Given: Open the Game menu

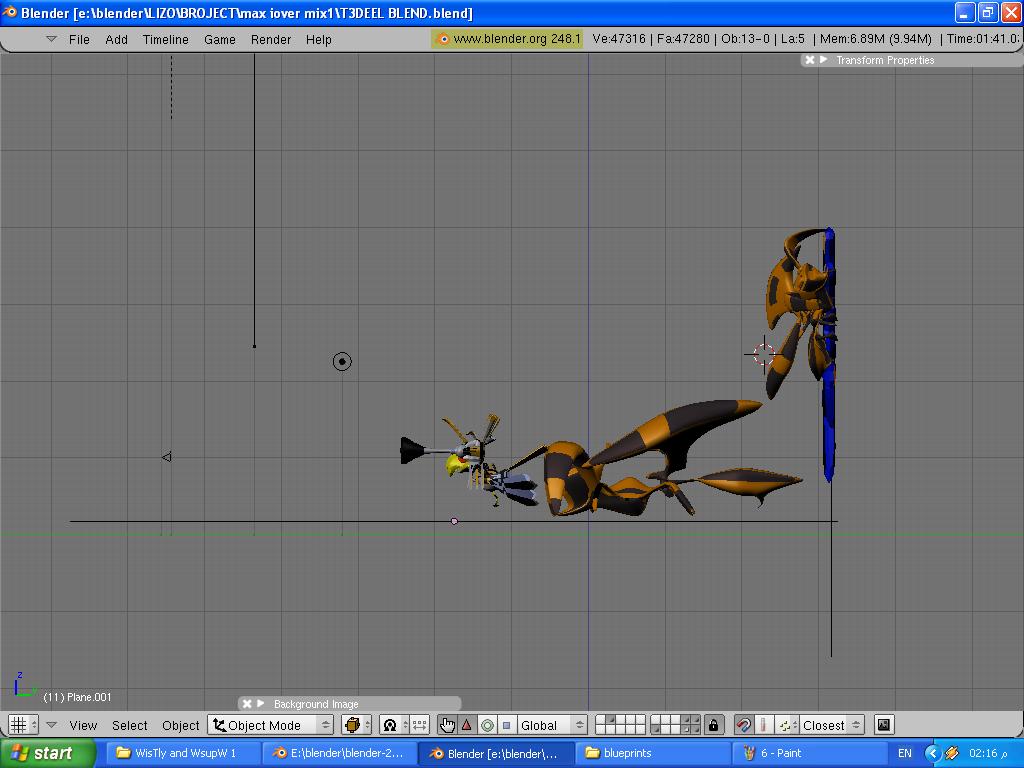Looking at the screenshot, I should (219, 39).
